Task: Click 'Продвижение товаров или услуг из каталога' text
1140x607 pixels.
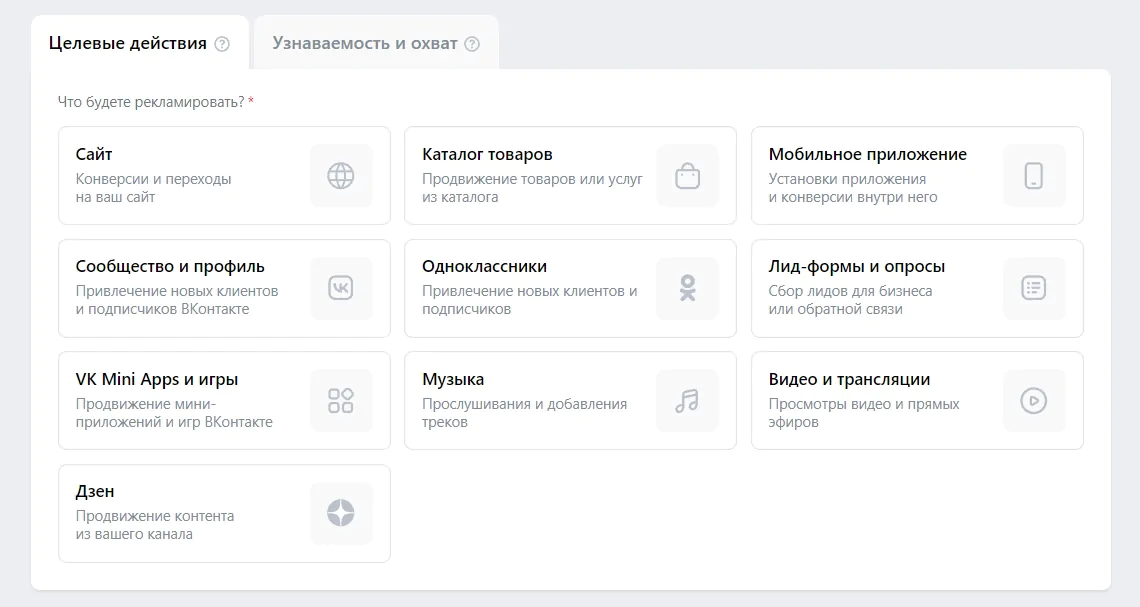Action: click(x=532, y=188)
